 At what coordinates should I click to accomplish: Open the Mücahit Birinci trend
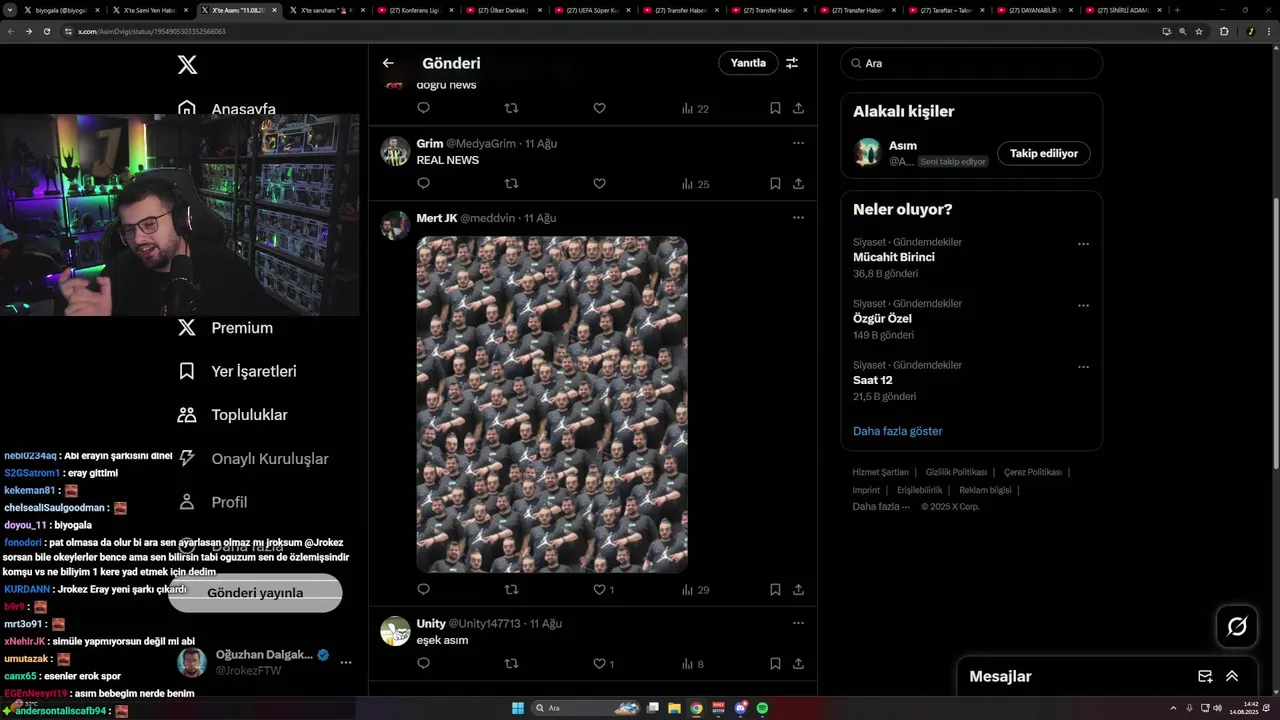point(894,257)
